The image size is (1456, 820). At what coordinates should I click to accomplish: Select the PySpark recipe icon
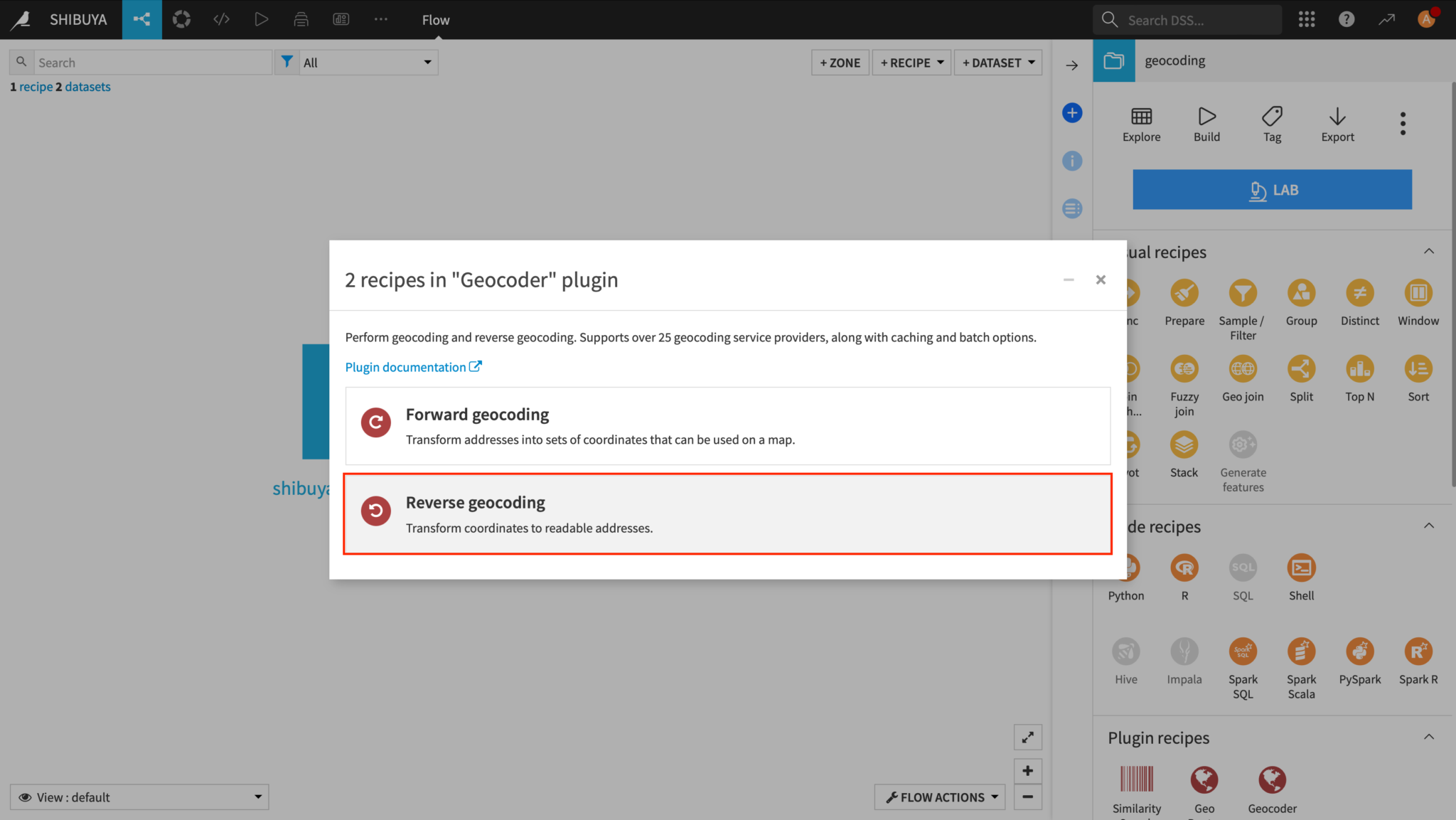coord(1359,651)
